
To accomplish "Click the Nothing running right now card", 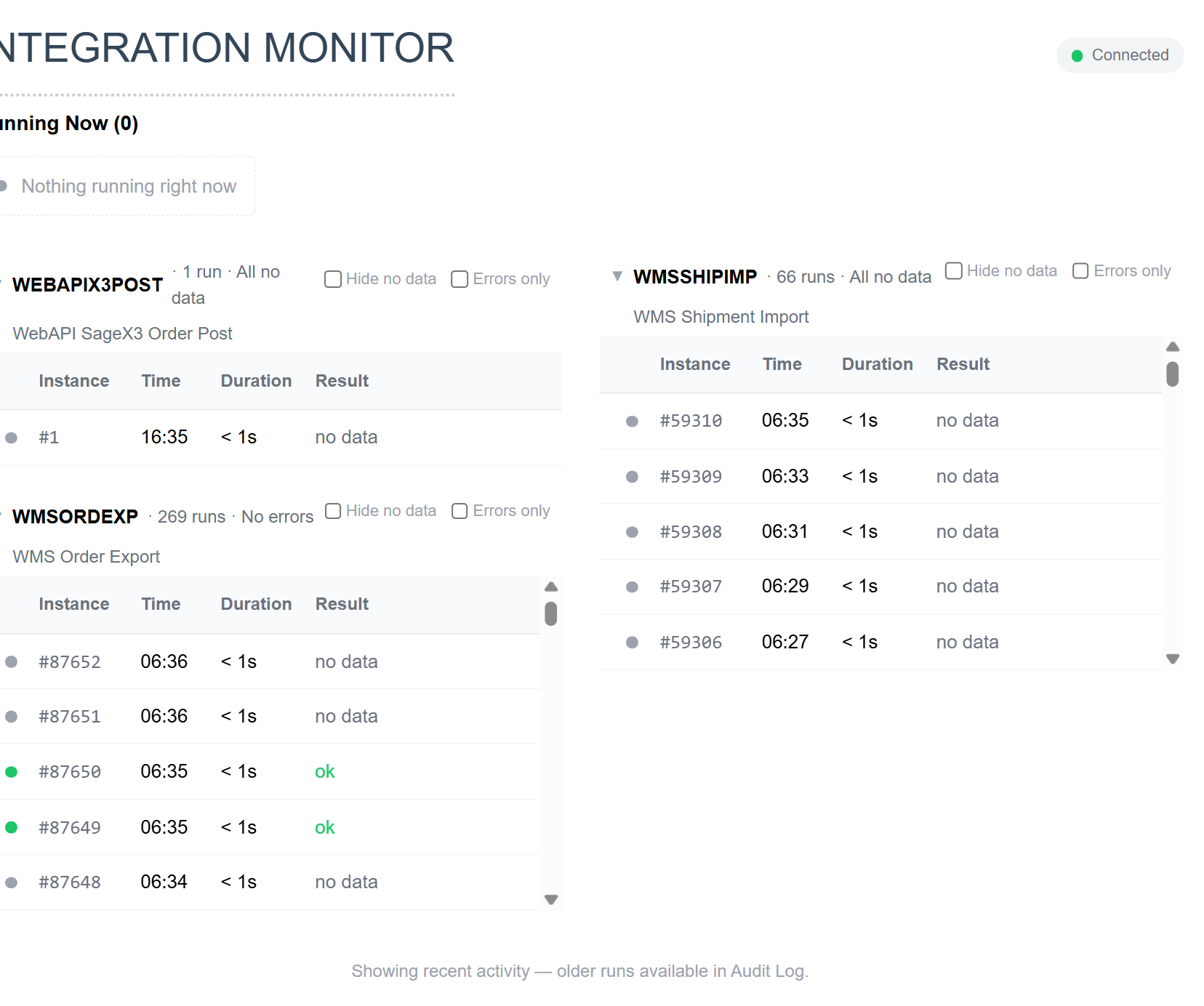I will pos(127,186).
